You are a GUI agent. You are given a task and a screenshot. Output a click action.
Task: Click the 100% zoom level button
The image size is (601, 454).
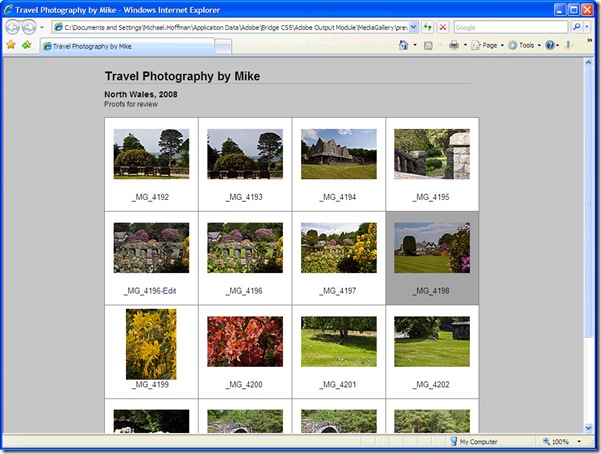click(x=556, y=442)
